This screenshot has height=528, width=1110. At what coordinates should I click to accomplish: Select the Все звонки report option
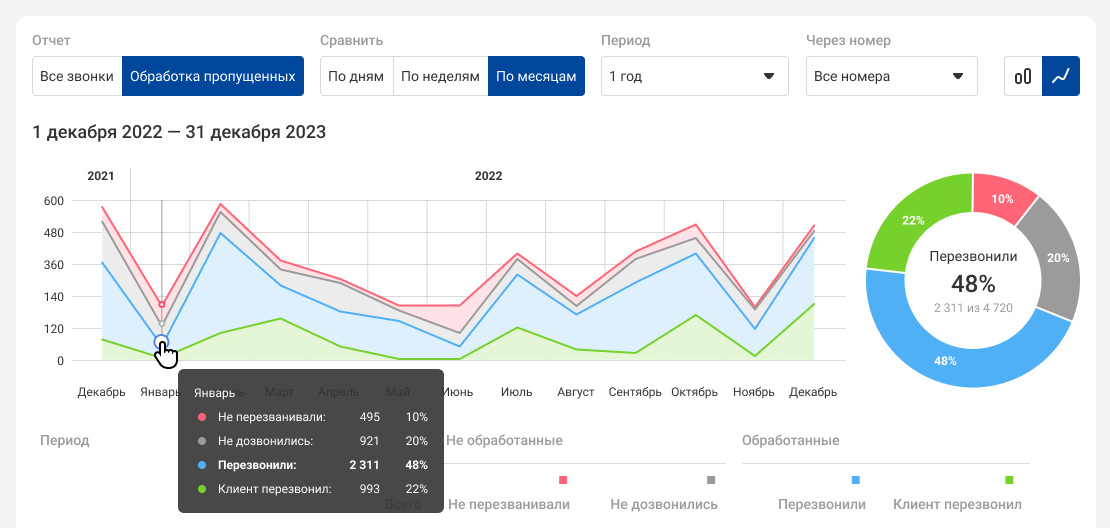[77, 76]
